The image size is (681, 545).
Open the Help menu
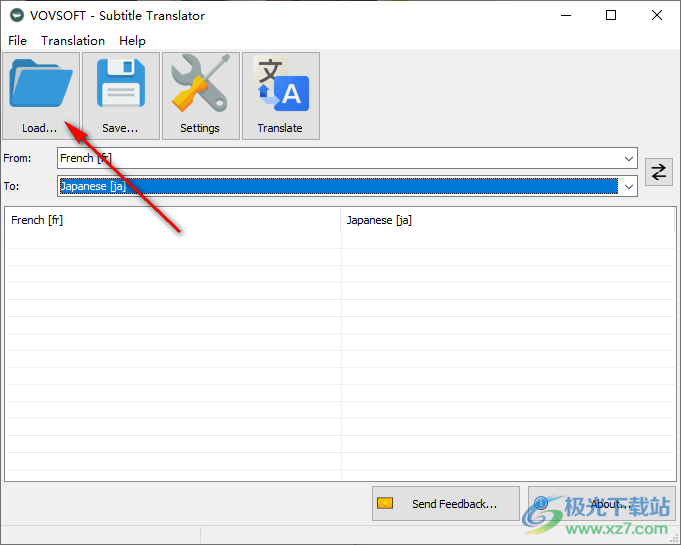coord(132,41)
